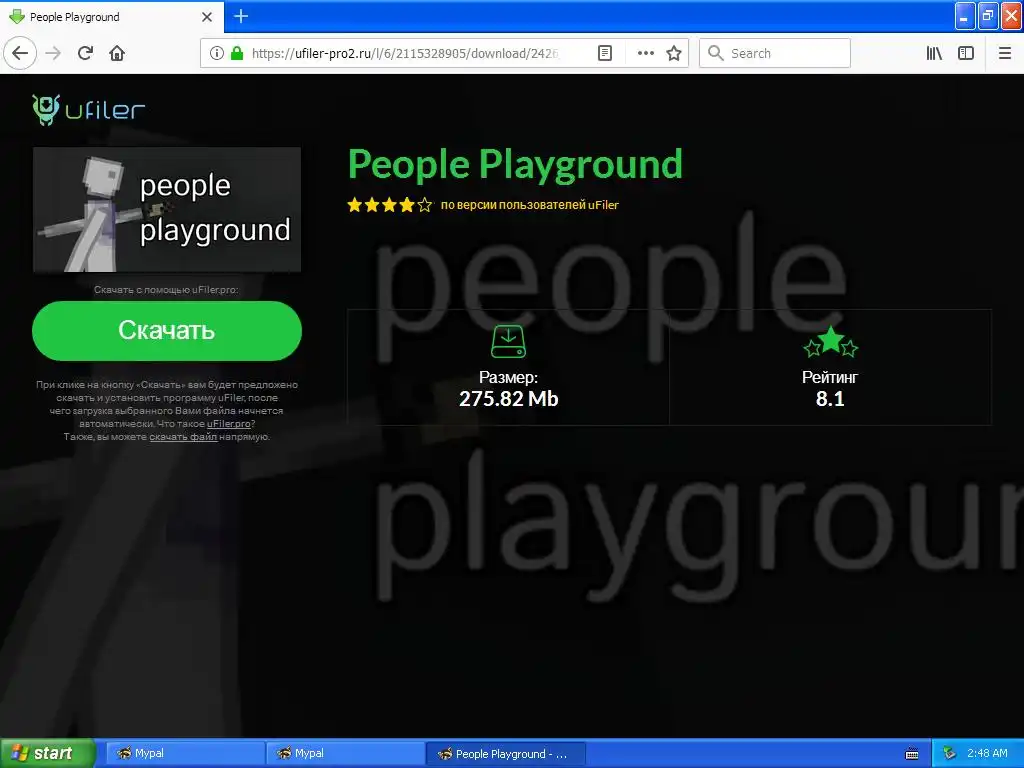This screenshot has height=768, width=1024.
Task: Click the 8.1 rating value
Action: pyautogui.click(x=830, y=398)
